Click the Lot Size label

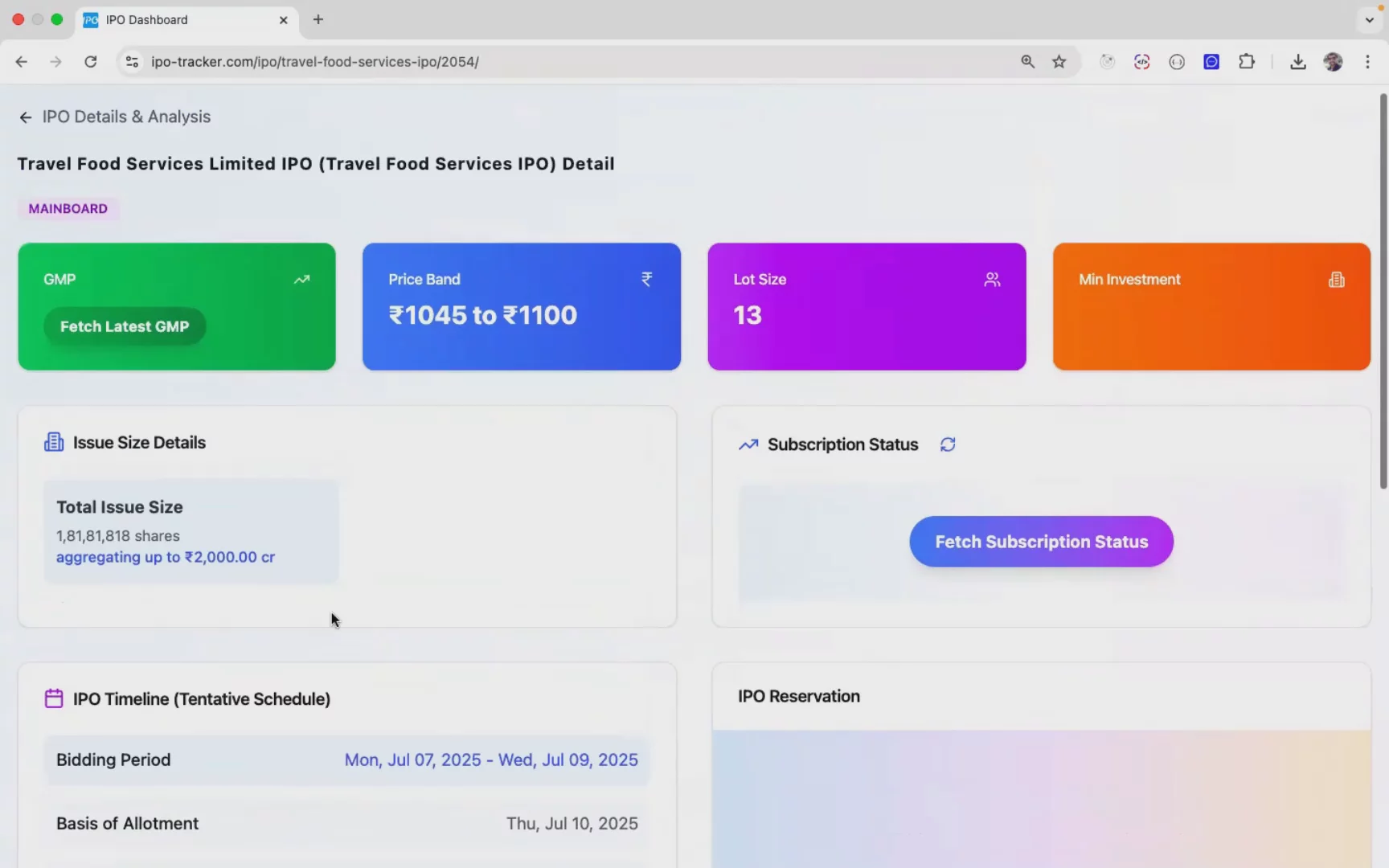point(760,280)
